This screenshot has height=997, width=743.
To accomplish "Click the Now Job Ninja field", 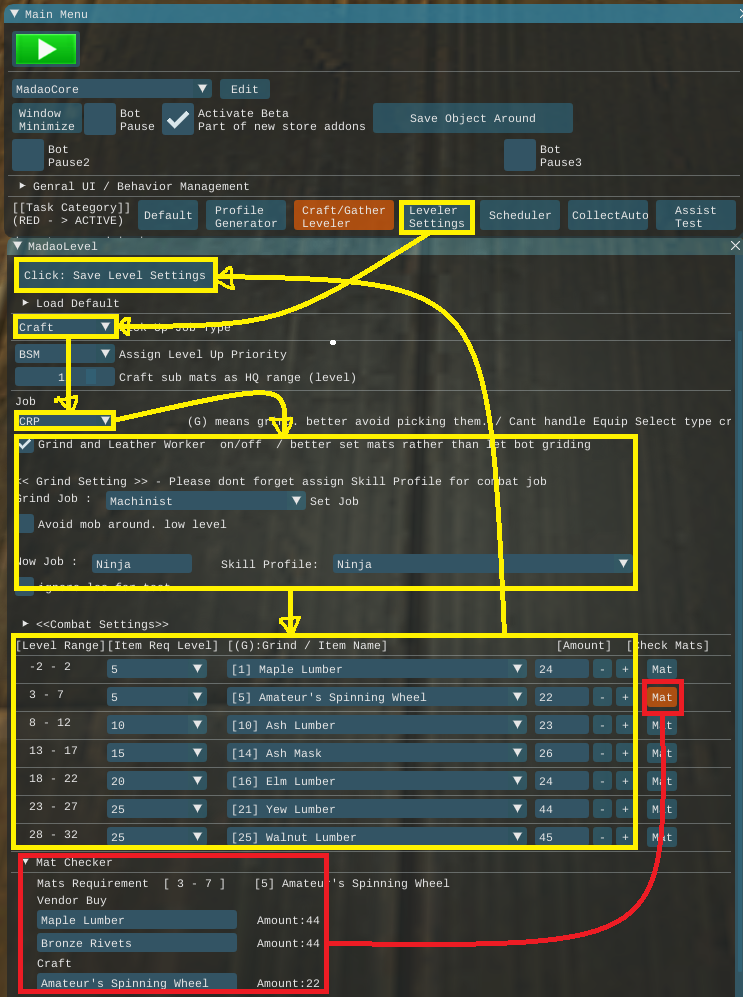I will point(141,564).
